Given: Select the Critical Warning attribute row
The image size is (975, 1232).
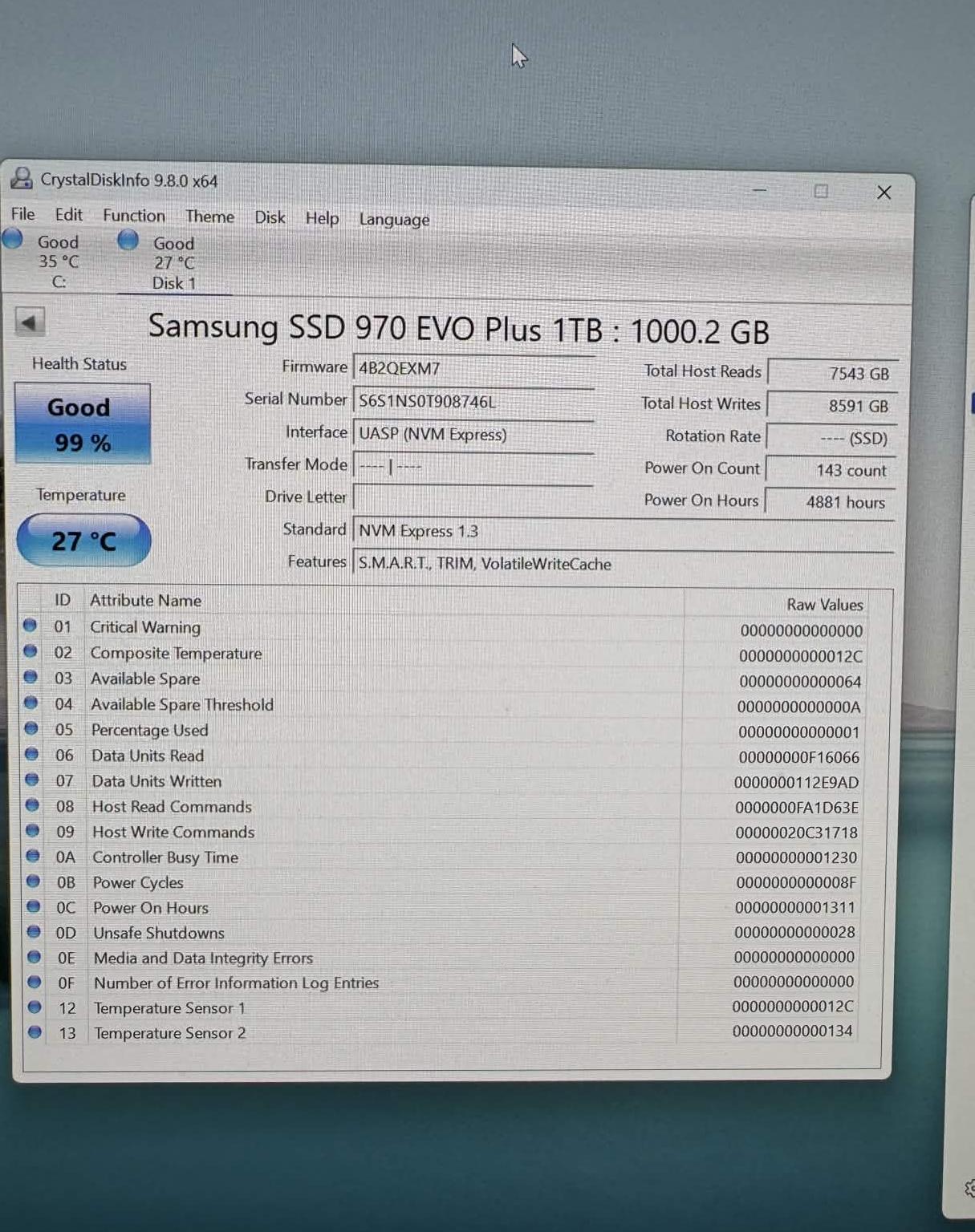Looking at the screenshot, I should click(444, 628).
